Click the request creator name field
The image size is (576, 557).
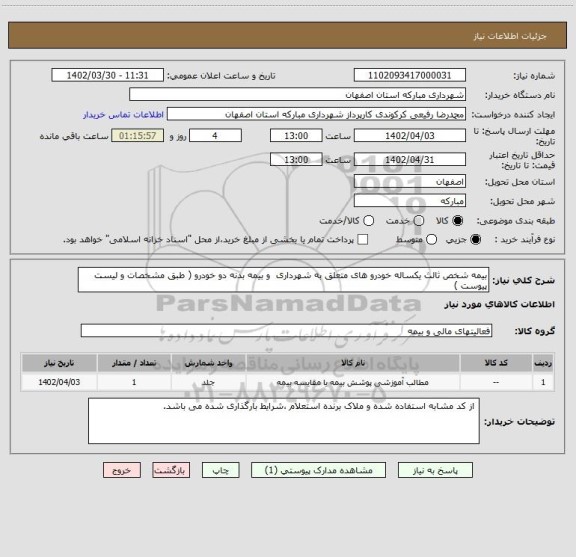point(316,114)
